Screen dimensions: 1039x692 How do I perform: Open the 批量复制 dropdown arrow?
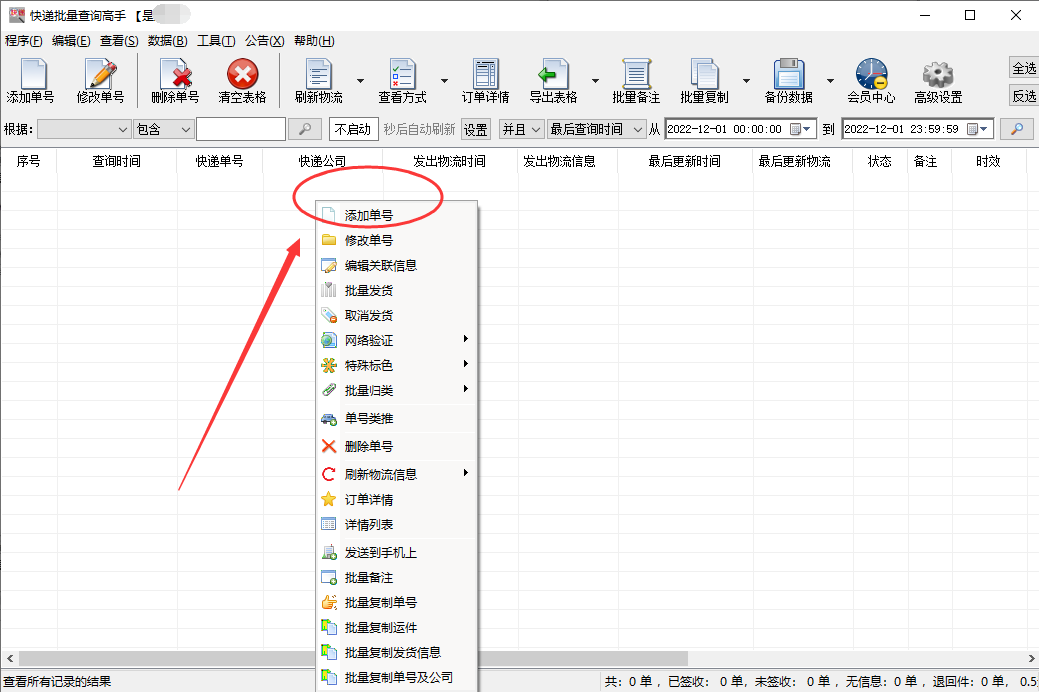click(746, 81)
